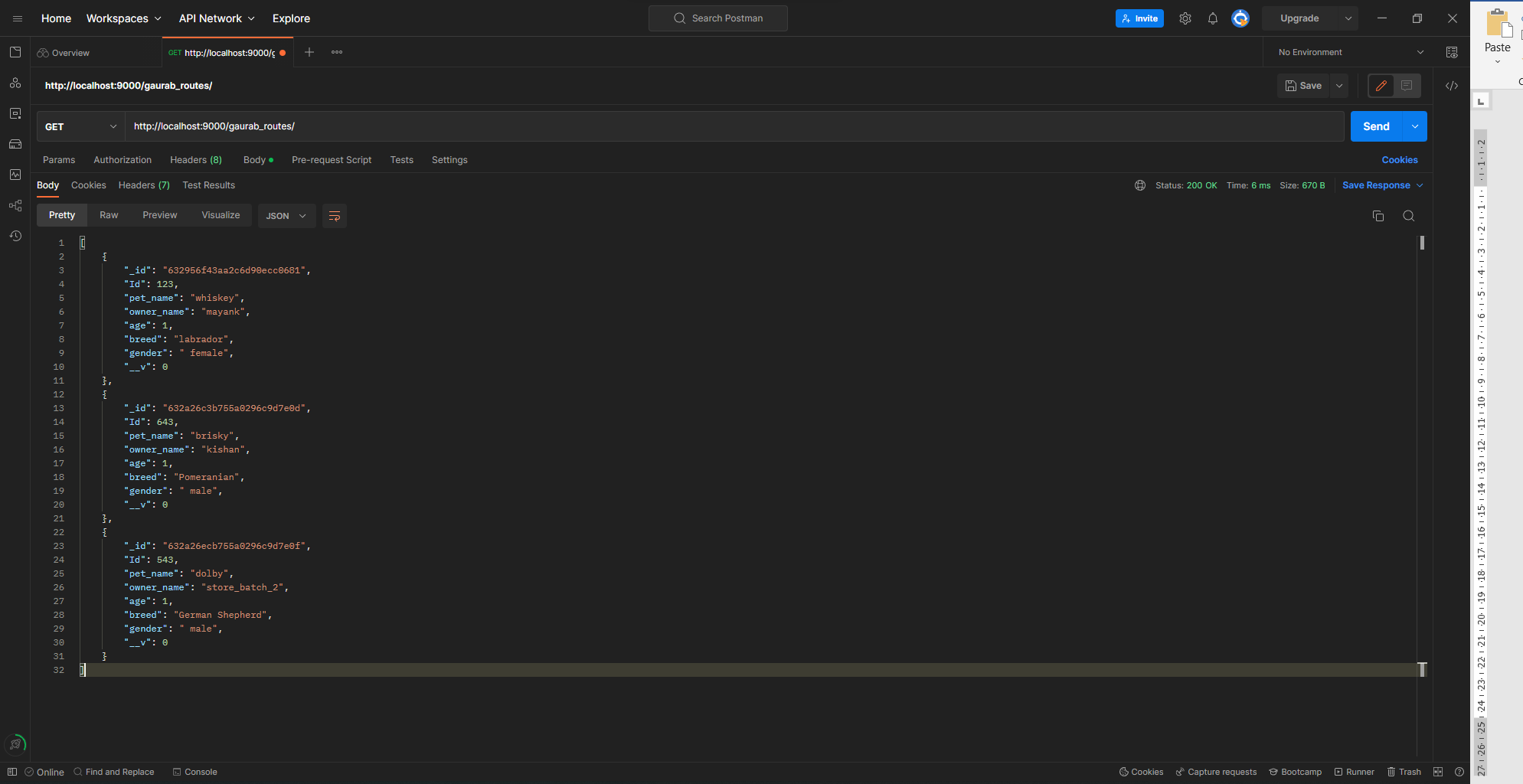
Task: Switch to the Authorization tab
Action: (x=122, y=160)
